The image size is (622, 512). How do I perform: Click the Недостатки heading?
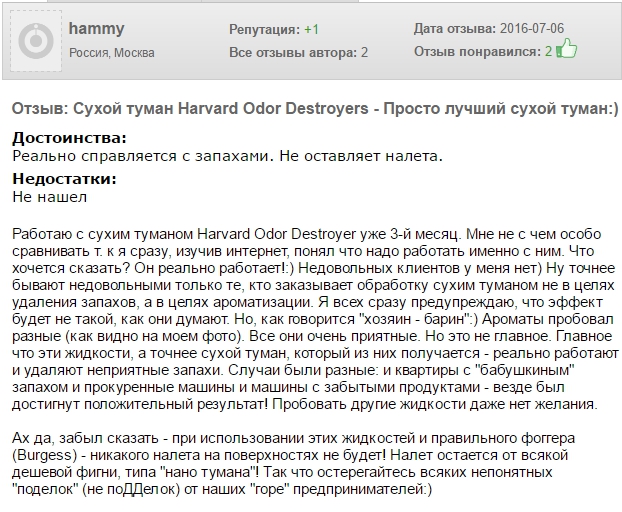pos(65,178)
